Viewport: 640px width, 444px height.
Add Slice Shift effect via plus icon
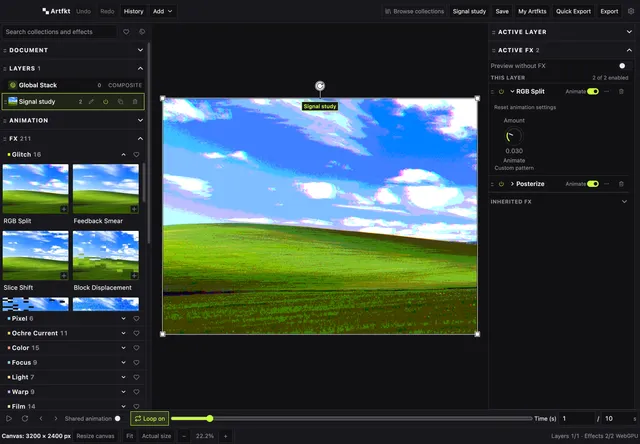pos(64,276)
